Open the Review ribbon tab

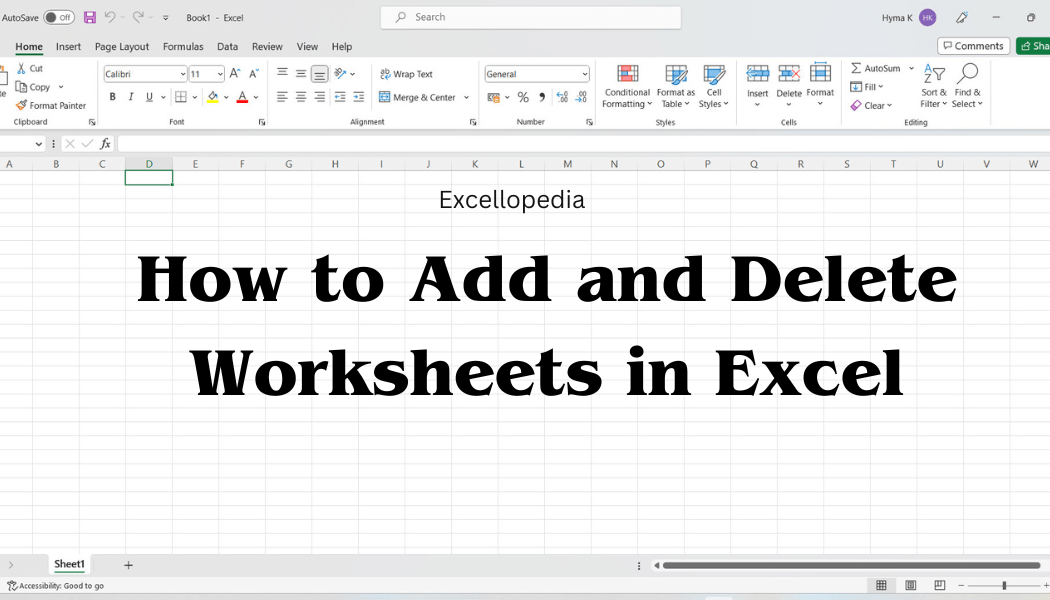tap(267, 46)
